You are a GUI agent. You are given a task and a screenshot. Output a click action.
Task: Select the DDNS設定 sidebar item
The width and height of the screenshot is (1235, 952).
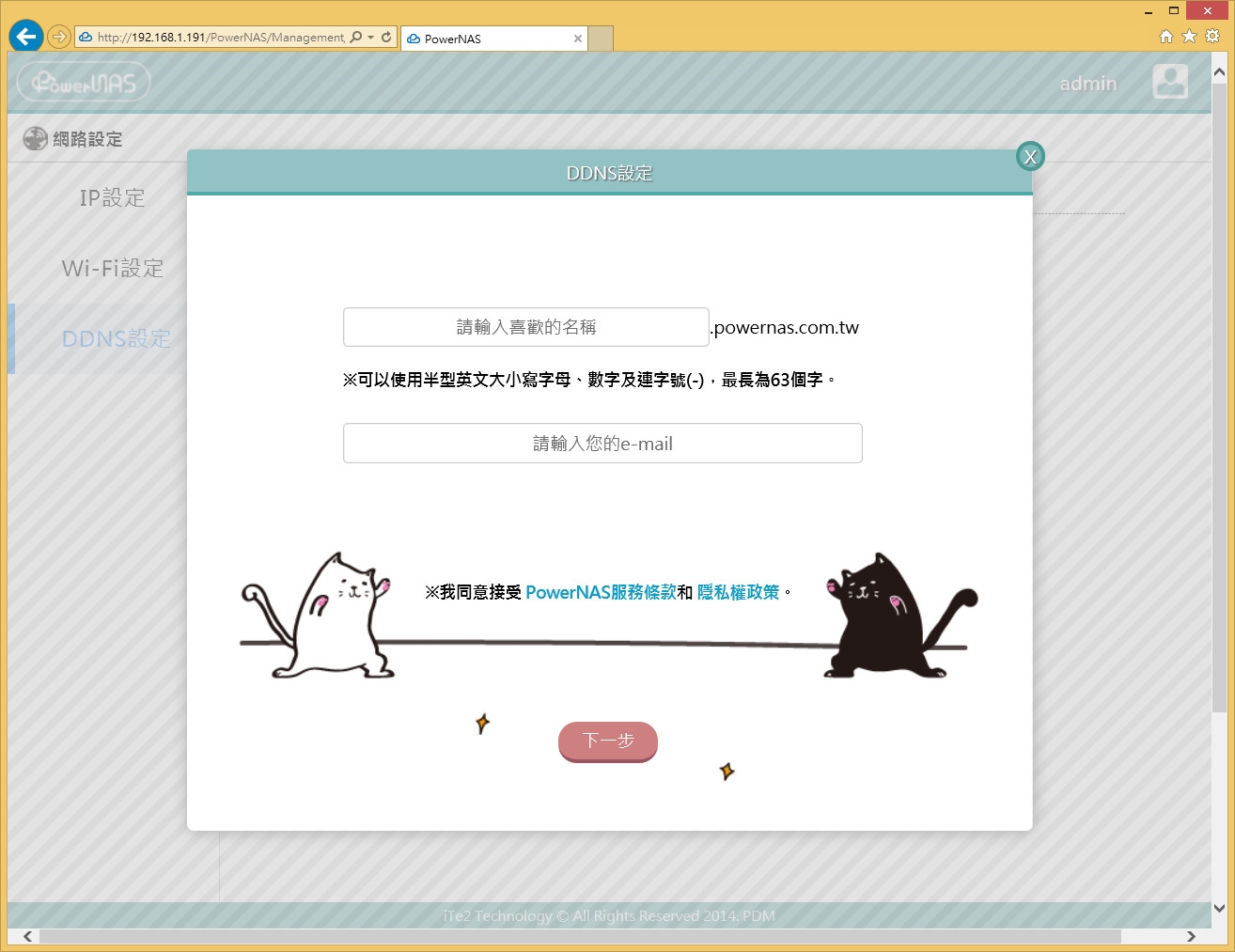click(x=116, y=338)
